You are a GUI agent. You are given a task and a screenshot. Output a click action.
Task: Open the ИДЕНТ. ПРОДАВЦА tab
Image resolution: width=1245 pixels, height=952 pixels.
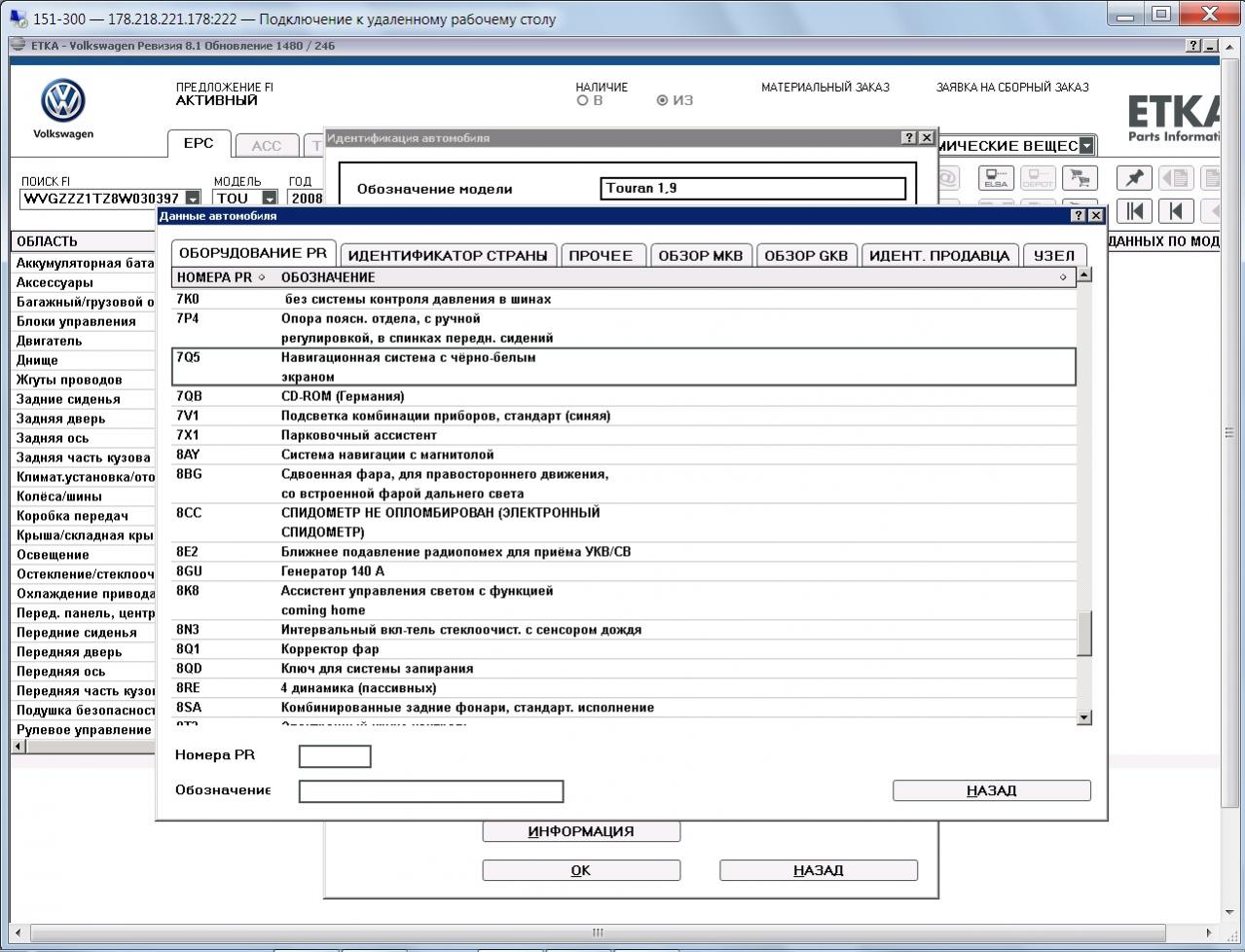pyautogui.click(x=939, y=255)
